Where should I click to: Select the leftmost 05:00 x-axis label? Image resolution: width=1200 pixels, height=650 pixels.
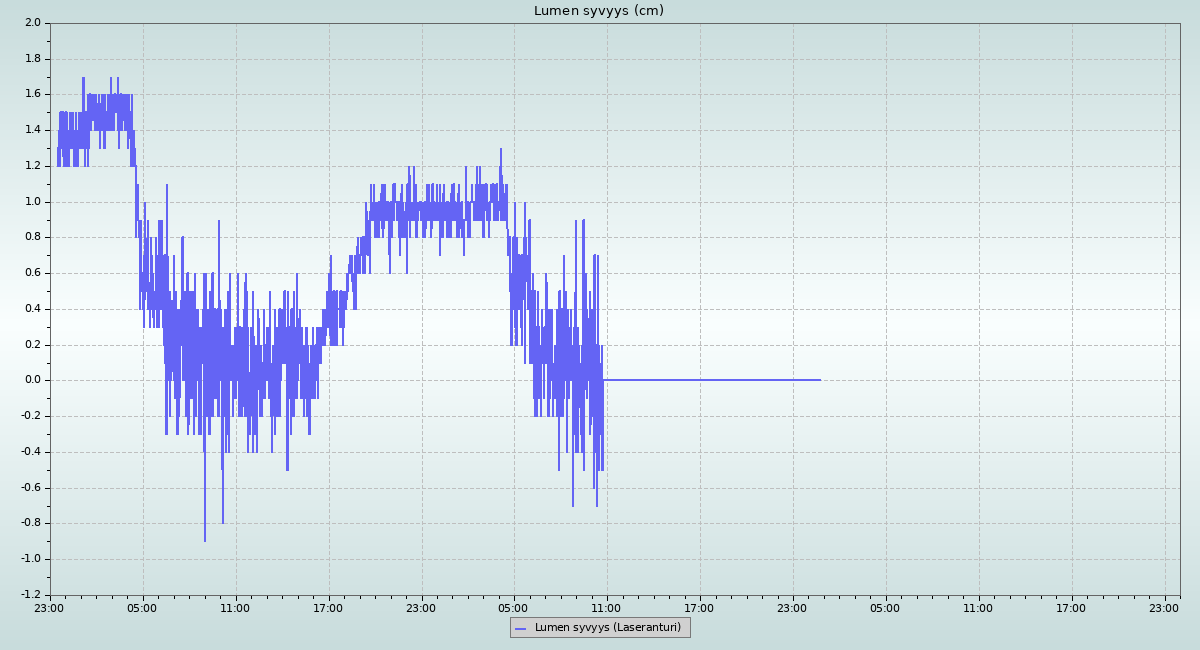(x=143, y=607)
